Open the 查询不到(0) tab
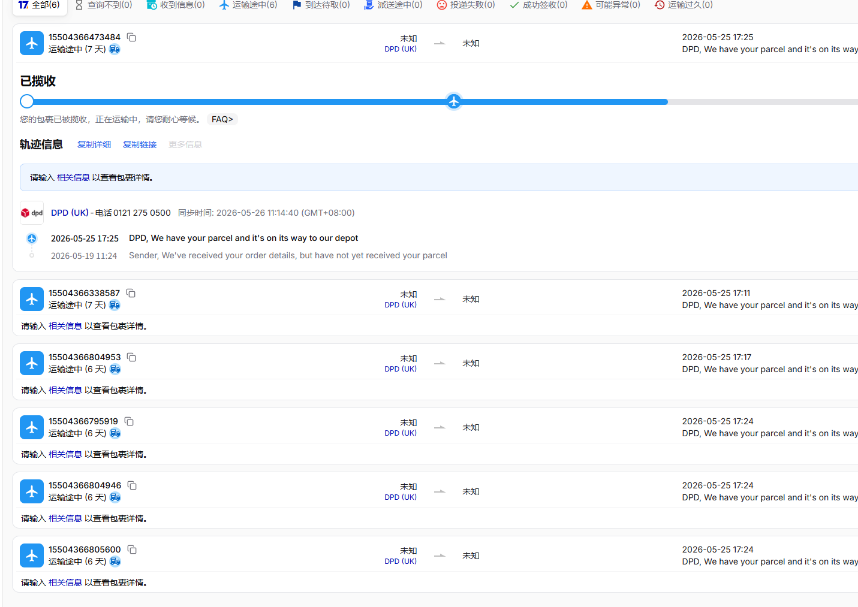The height and width of the screenshot is (607, 858). tap(103, 5)
